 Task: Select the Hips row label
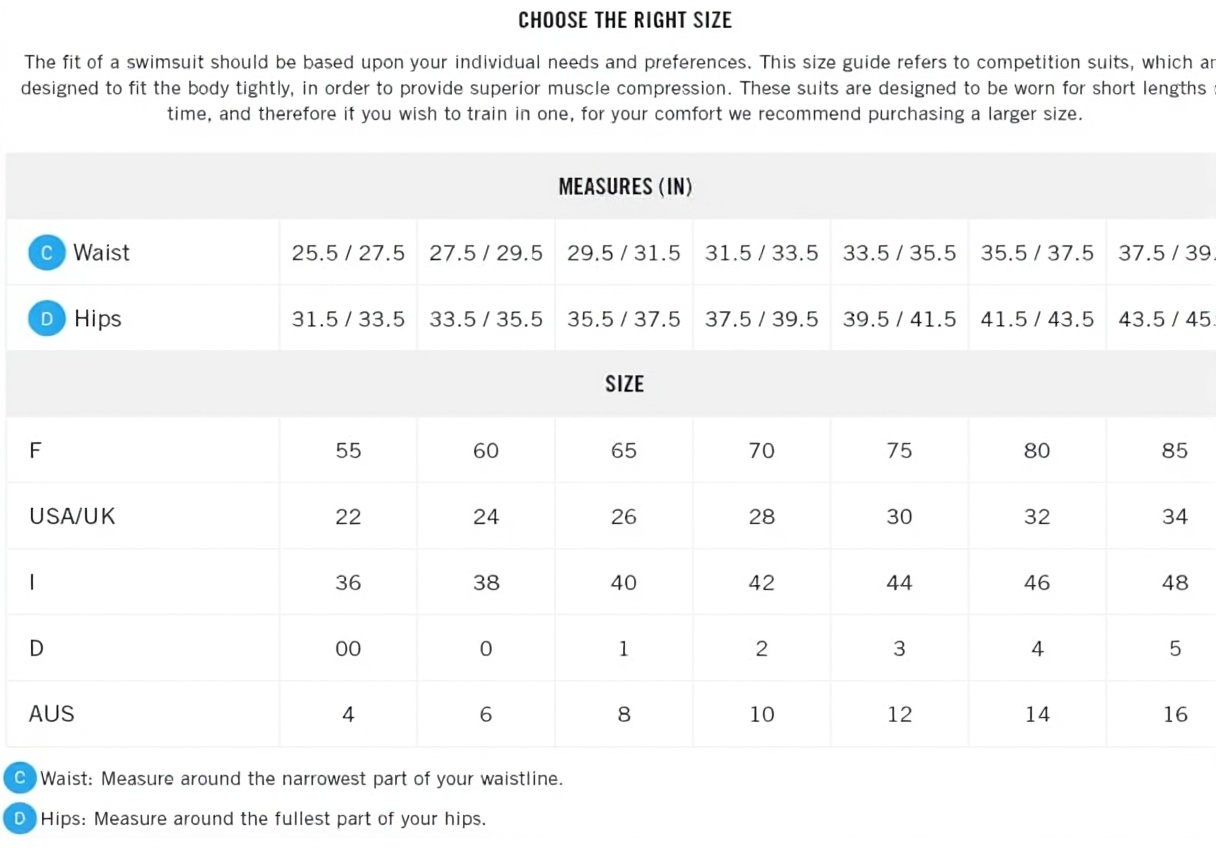[97, 319]
